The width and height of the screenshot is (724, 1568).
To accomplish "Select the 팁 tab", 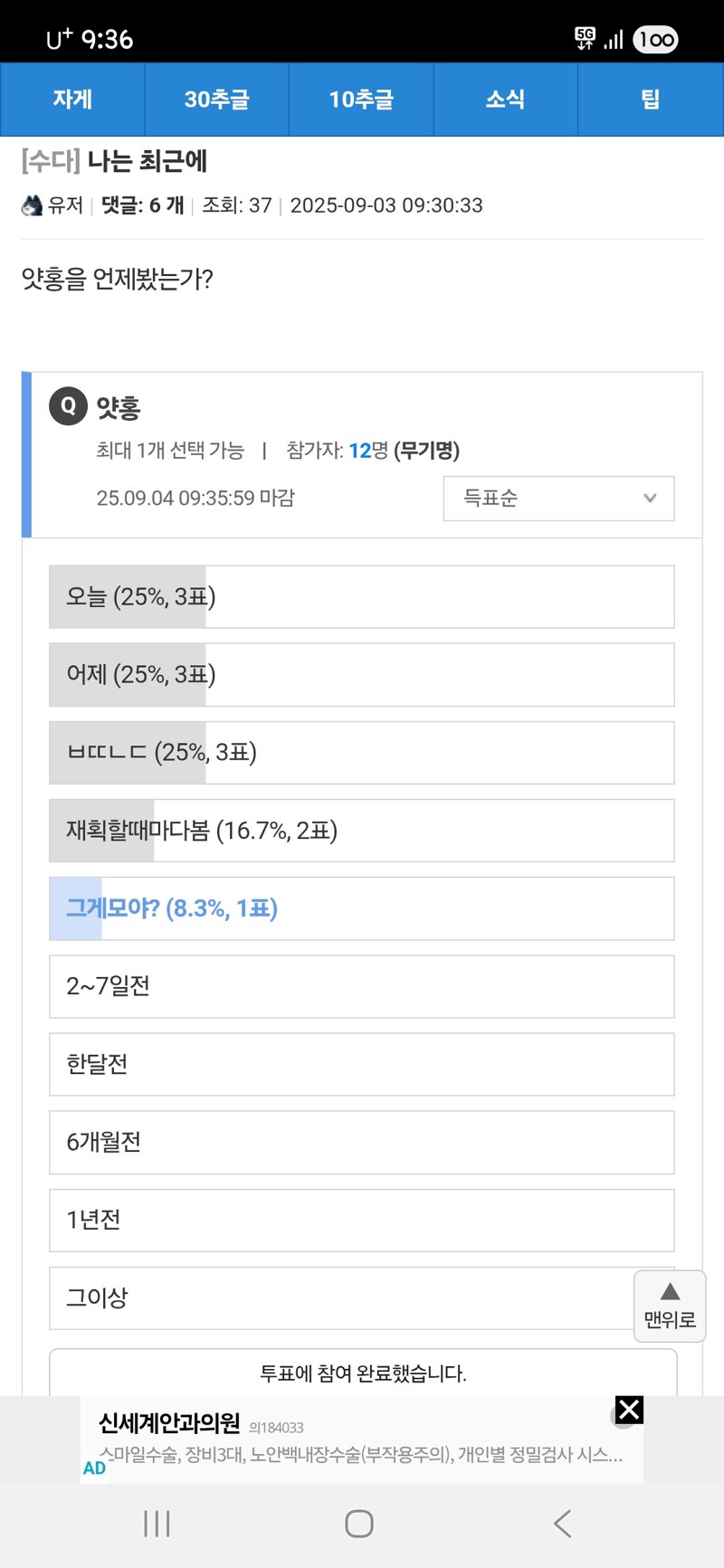I will click(x=651, y=100).
